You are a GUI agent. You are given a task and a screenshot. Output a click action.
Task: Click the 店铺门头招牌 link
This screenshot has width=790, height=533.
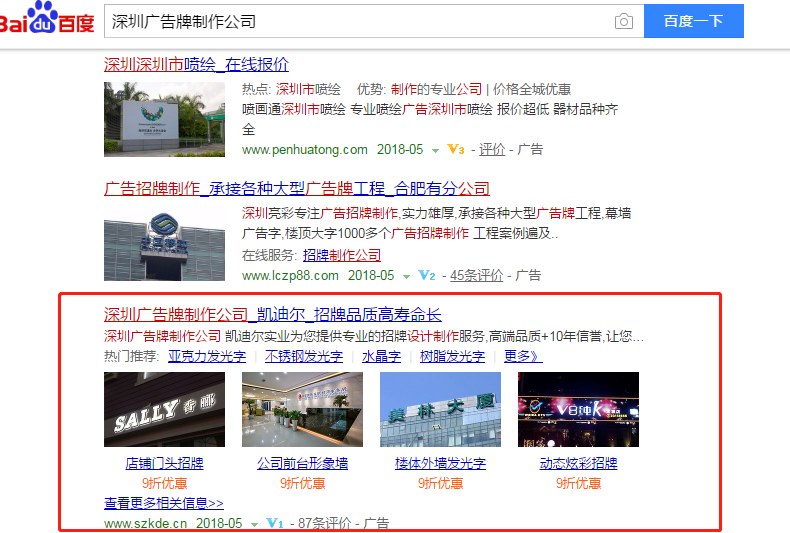coord(164,463)
